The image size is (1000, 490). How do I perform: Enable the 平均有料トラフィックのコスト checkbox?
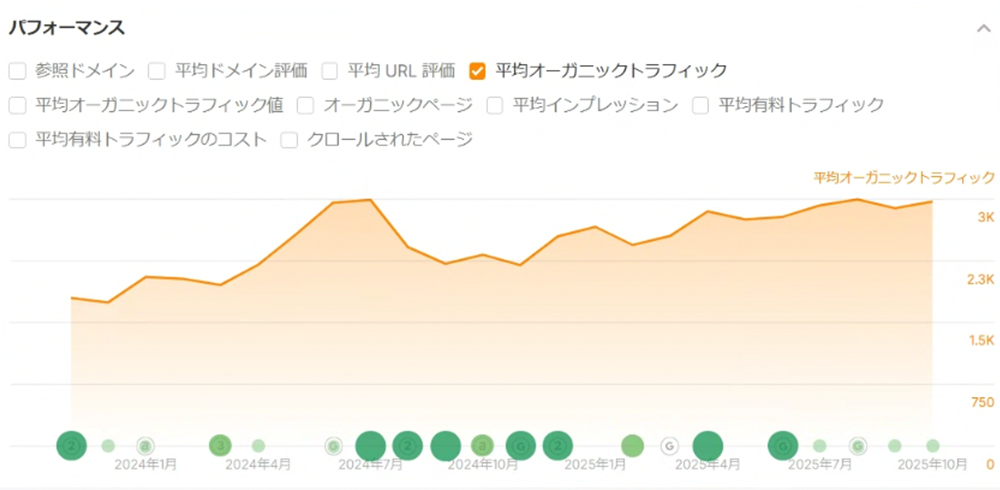tap(17, 140)
